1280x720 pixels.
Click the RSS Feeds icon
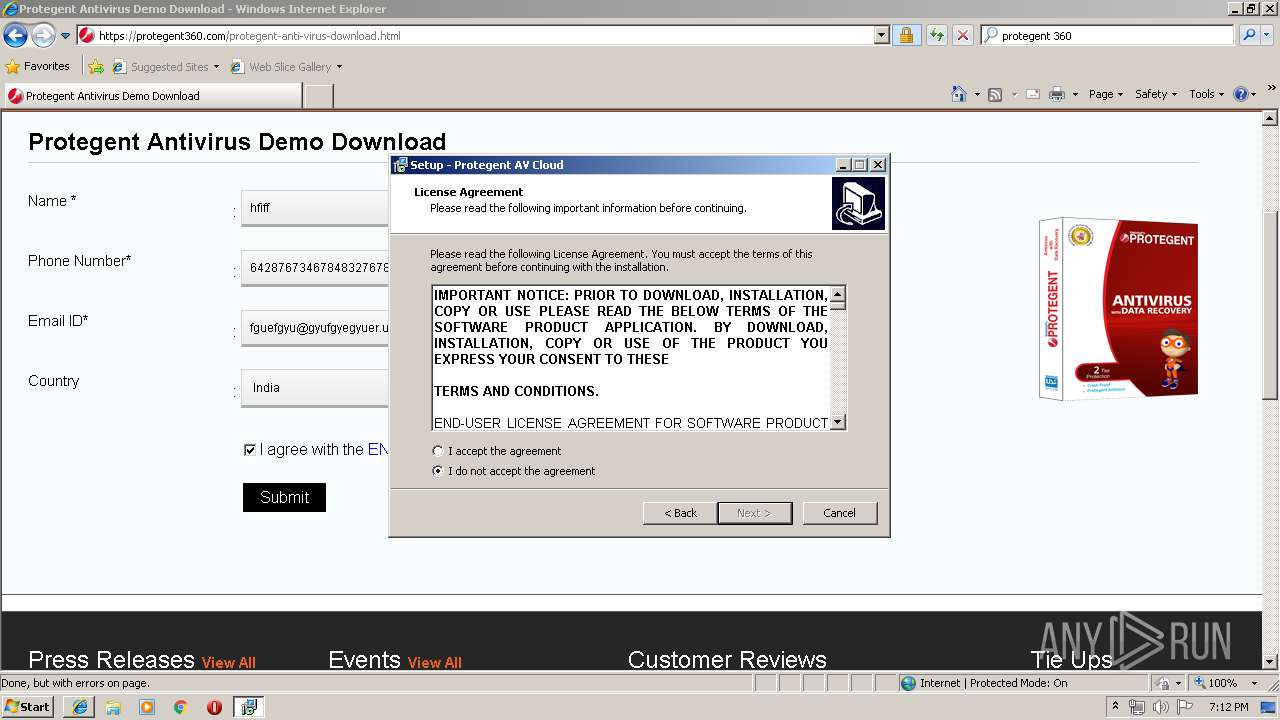click(x=995, y=94)
